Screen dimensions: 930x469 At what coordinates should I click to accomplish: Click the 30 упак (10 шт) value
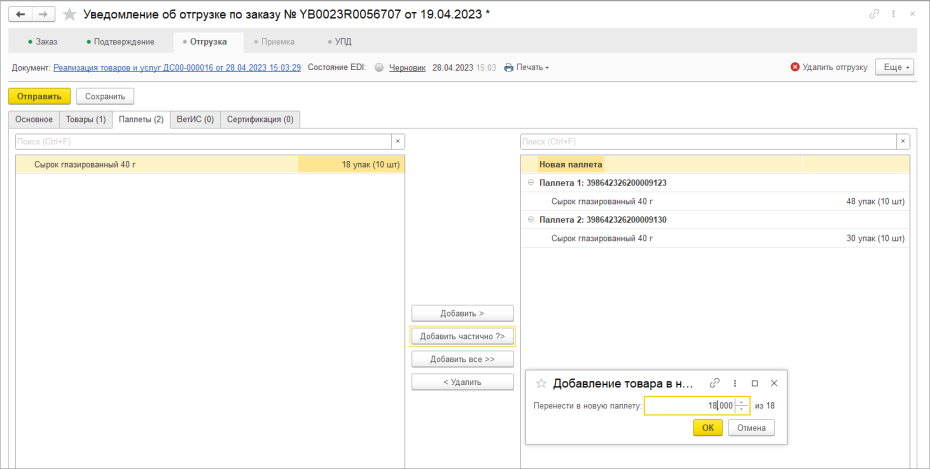pos(875,238)
